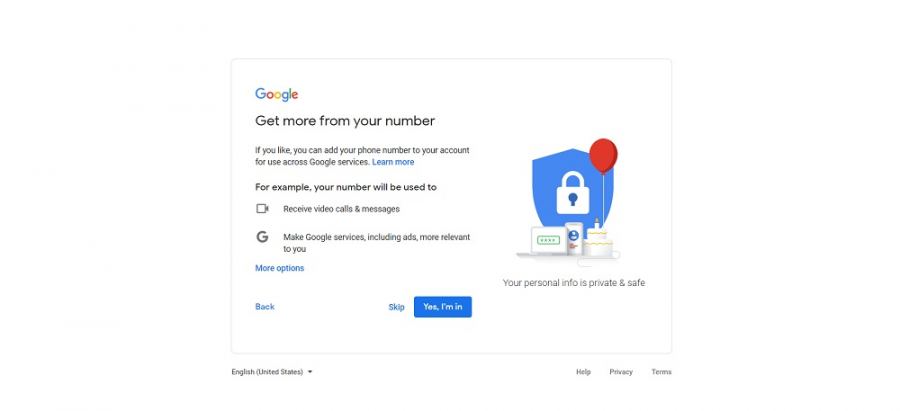Screen dimensions: 900x411
Task: Click the padlock icon on shield
Action: pyautogui.click(x=573, y=193)
